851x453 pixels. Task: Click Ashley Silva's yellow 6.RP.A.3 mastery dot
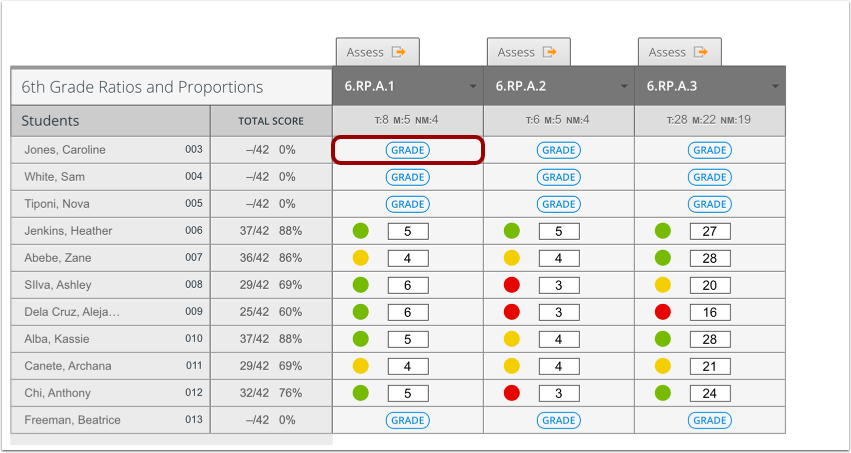[x=663, y=285]
